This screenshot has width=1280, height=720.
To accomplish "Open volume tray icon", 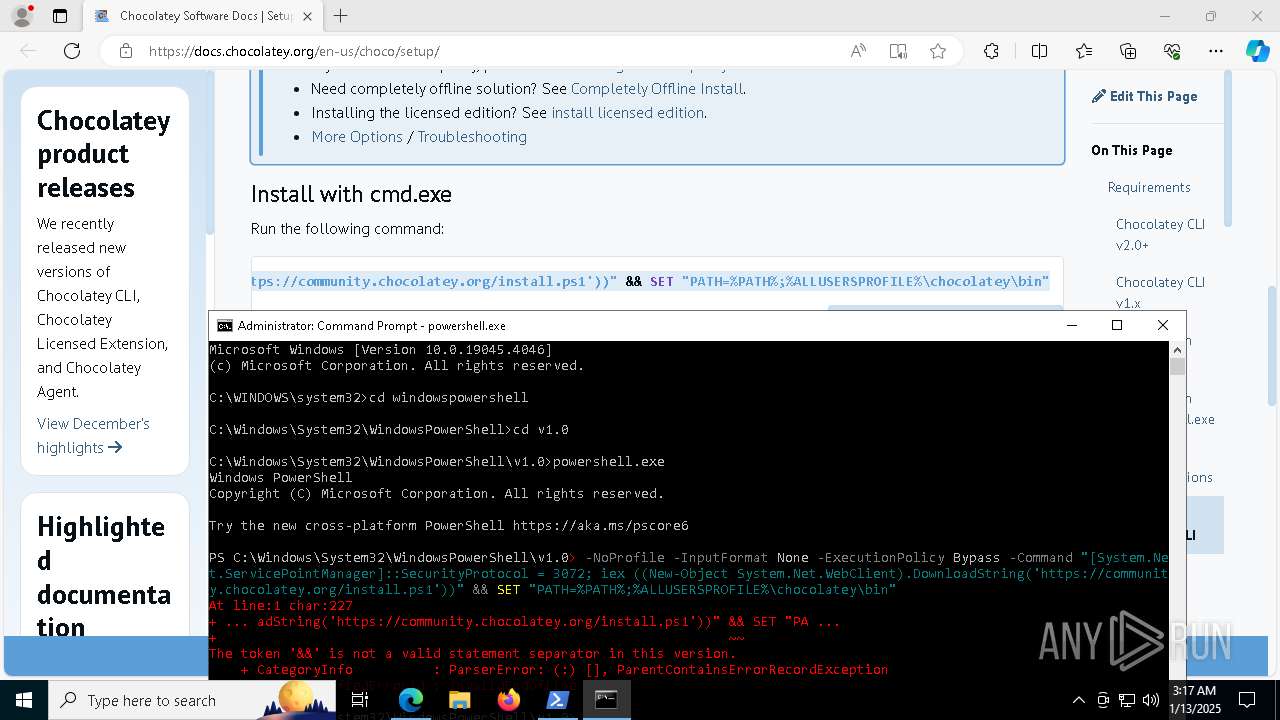I will point(1151,700).
